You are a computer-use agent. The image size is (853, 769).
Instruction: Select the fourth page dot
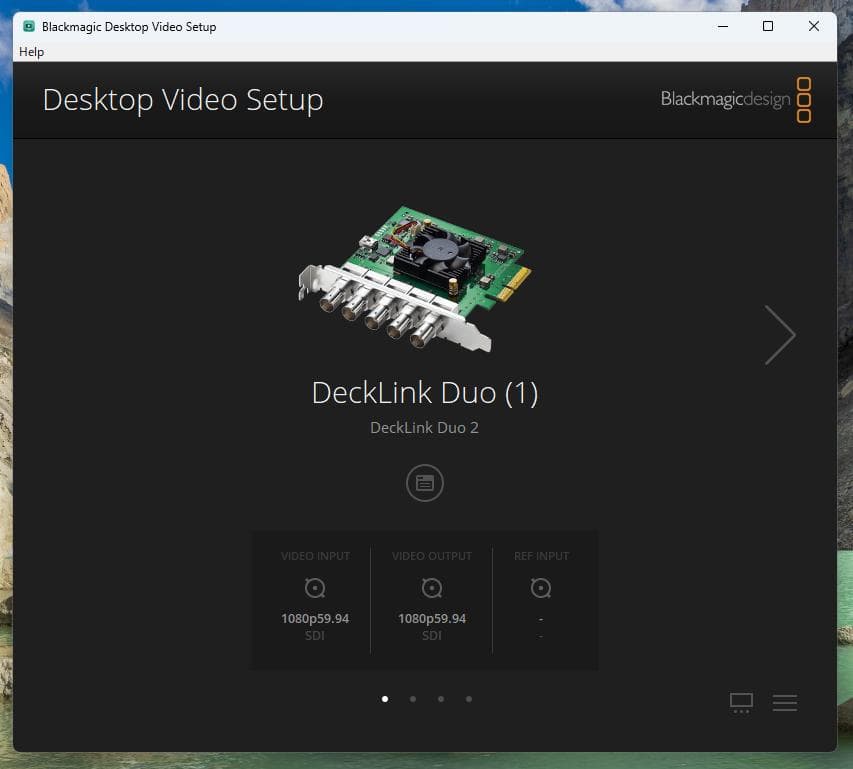(x=469, y=699)
